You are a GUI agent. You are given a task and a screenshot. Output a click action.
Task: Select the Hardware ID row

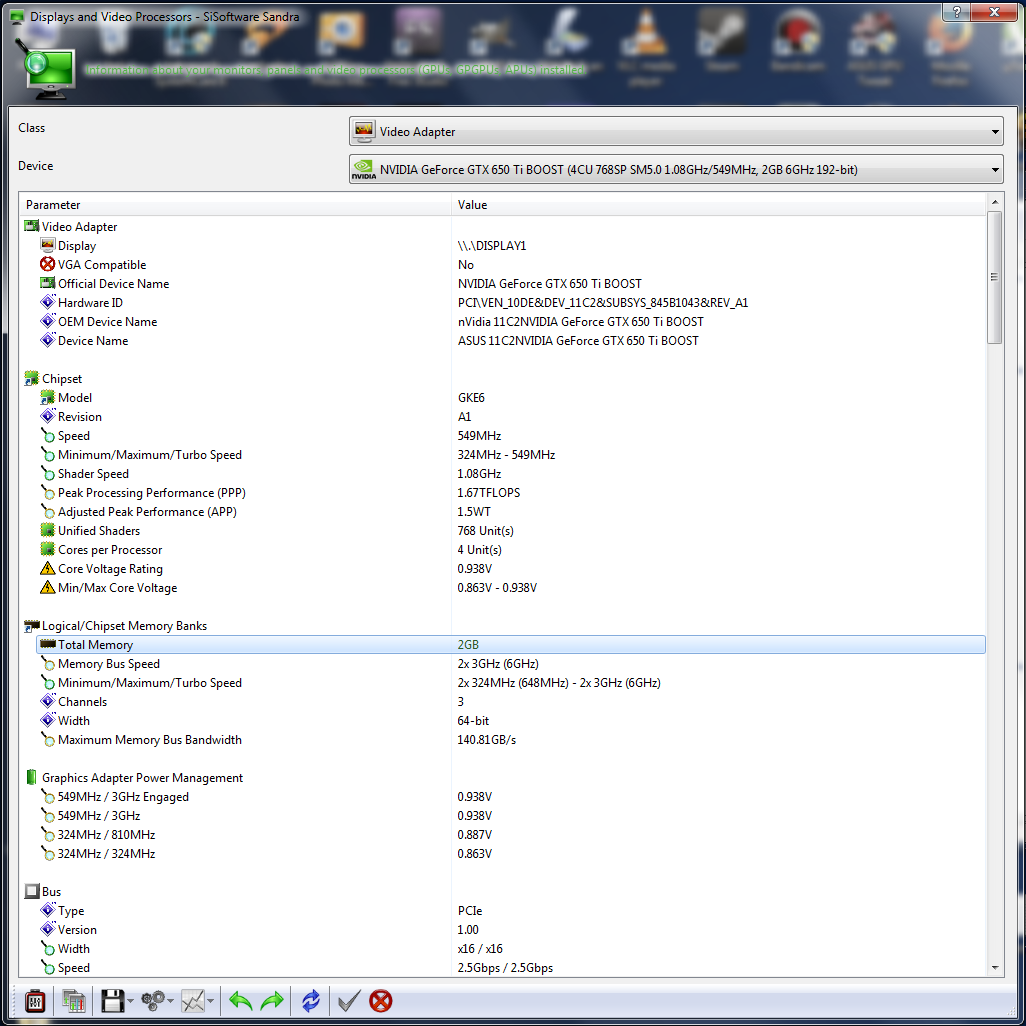(x=90, y=303)
